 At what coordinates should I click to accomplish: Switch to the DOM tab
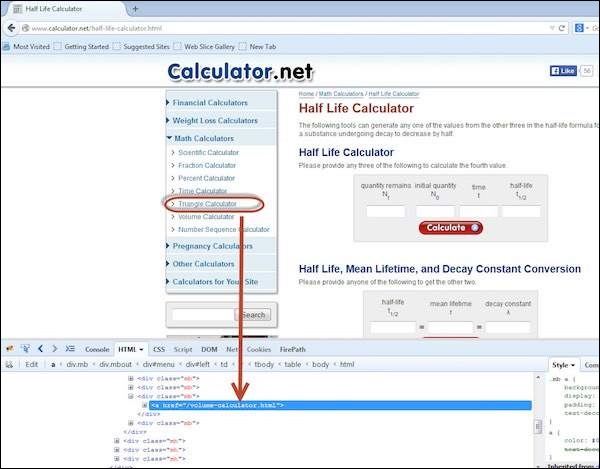coord(209,349)
